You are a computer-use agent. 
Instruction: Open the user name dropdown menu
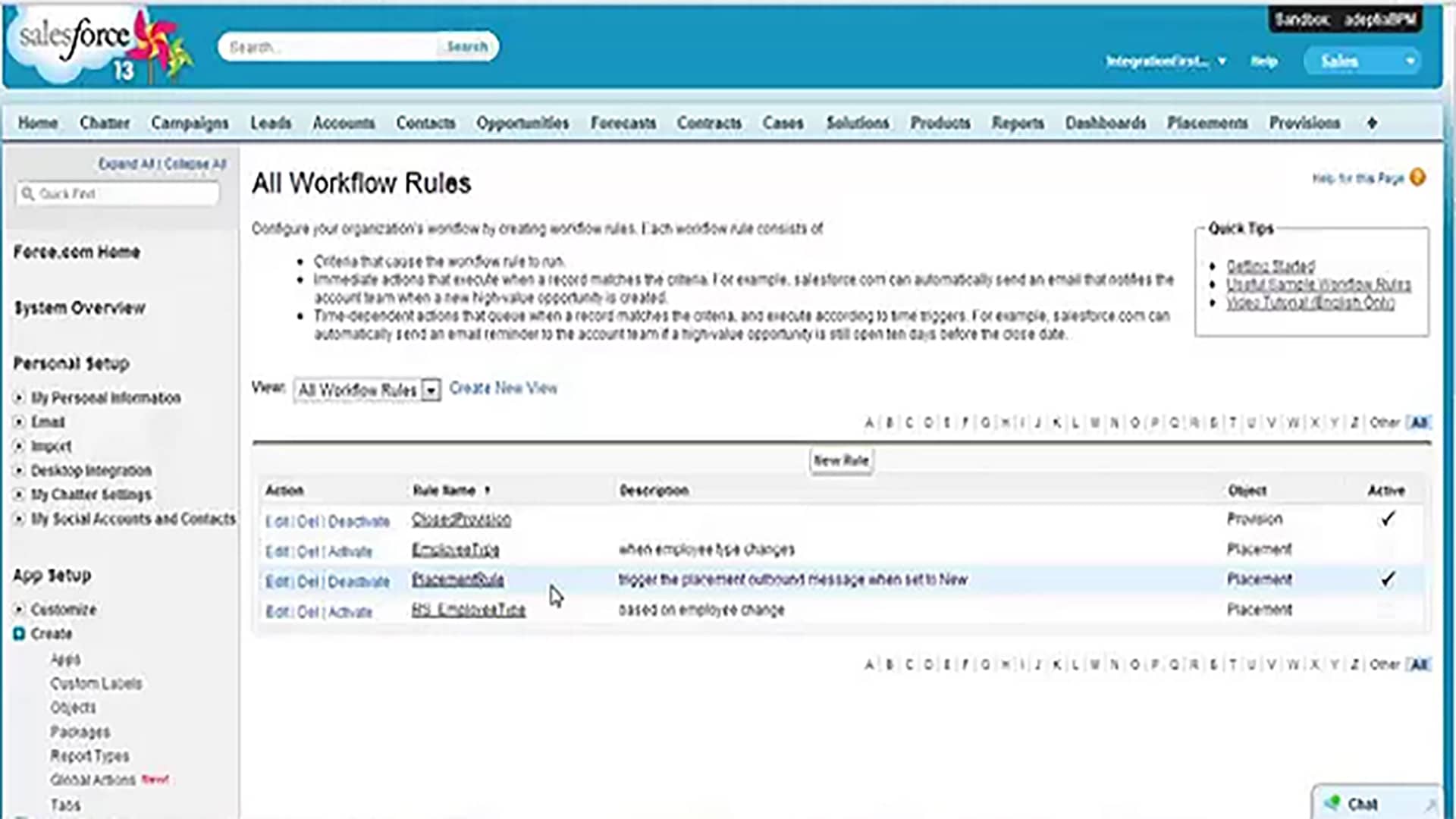tap(1222, 61)
